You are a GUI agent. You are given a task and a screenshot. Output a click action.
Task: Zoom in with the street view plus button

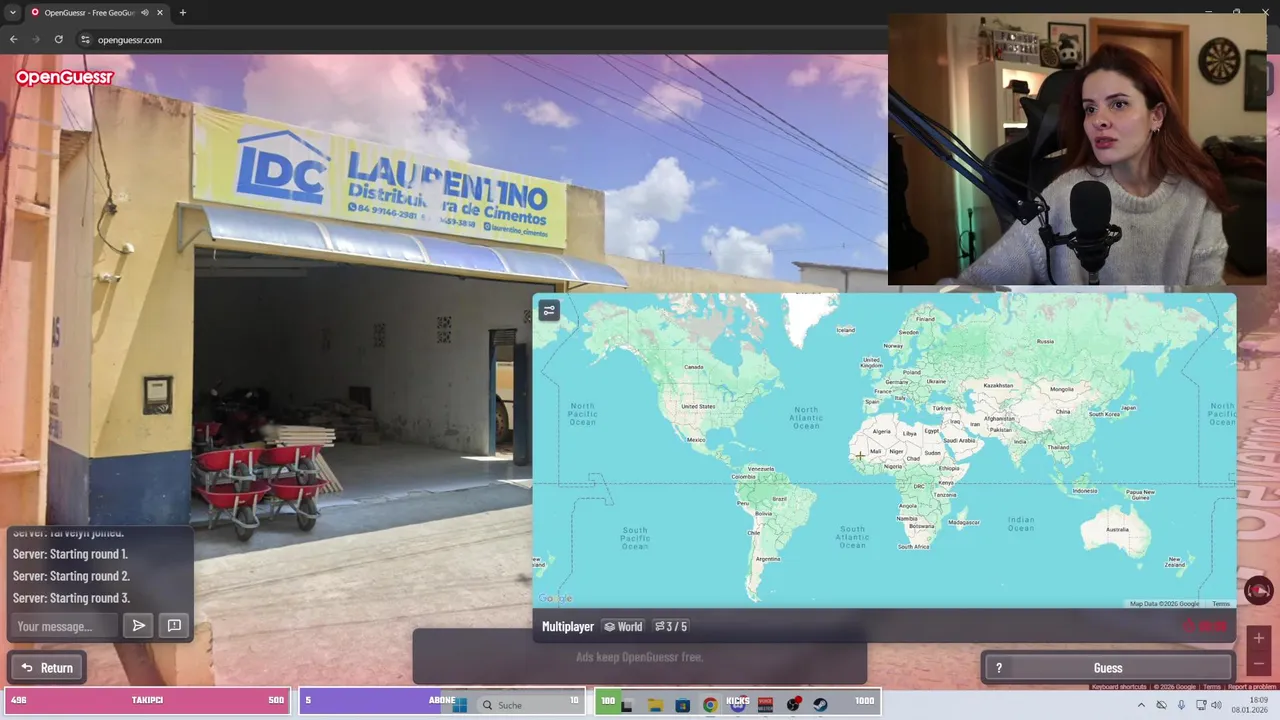[x=1259, y=638]
